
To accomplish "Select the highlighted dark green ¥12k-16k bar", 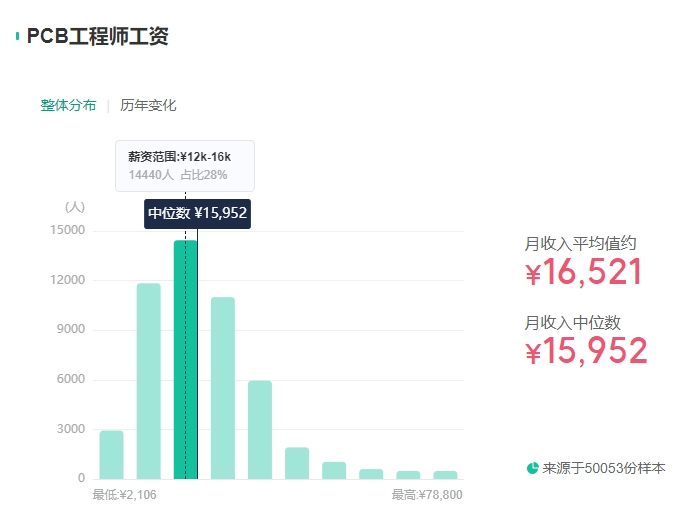I will (x=185, y=360).
